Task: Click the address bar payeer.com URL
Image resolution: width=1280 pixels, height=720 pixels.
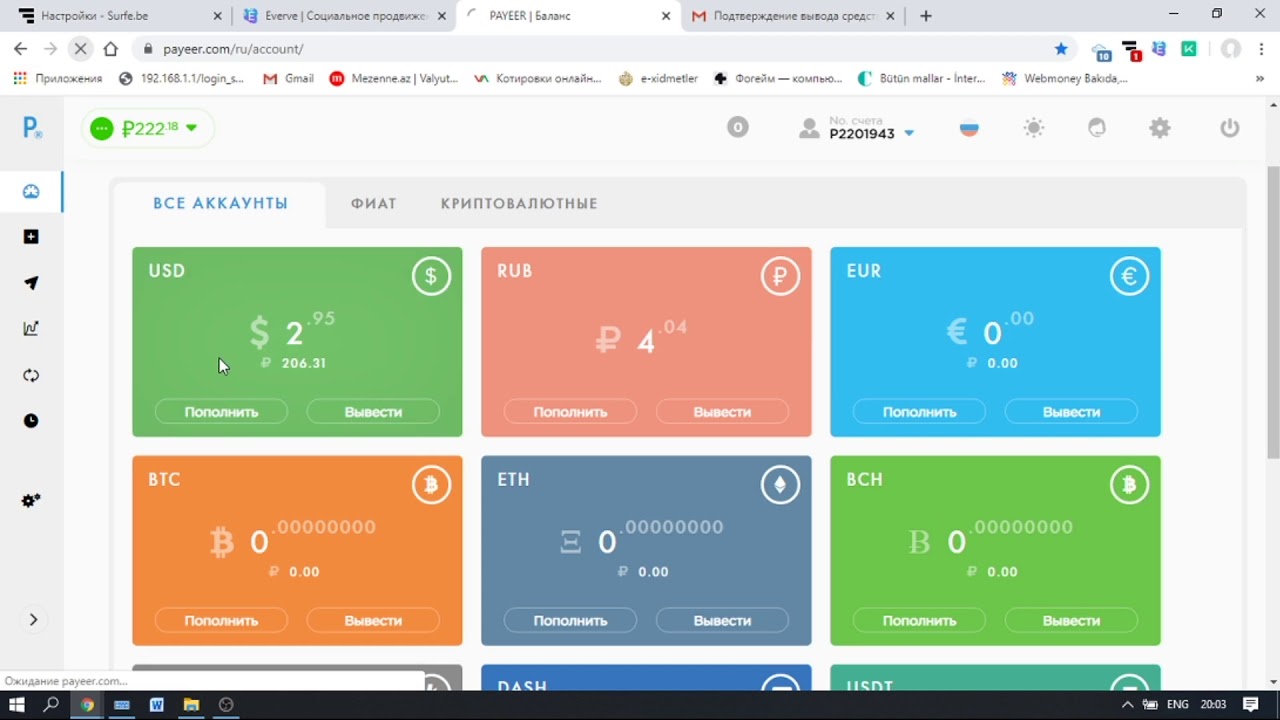Action: [233, 49]
